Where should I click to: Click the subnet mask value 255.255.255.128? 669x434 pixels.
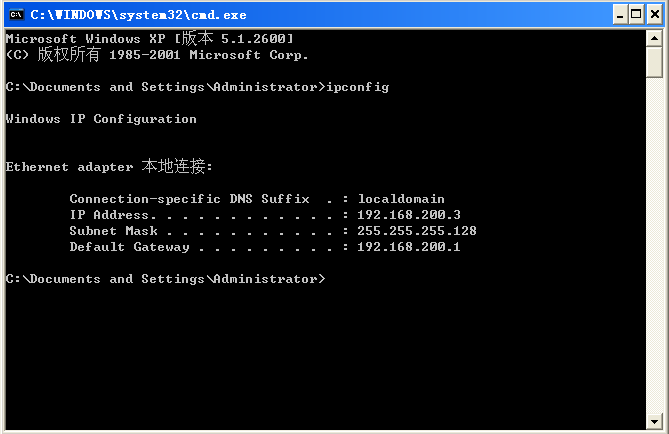[417, 231]
